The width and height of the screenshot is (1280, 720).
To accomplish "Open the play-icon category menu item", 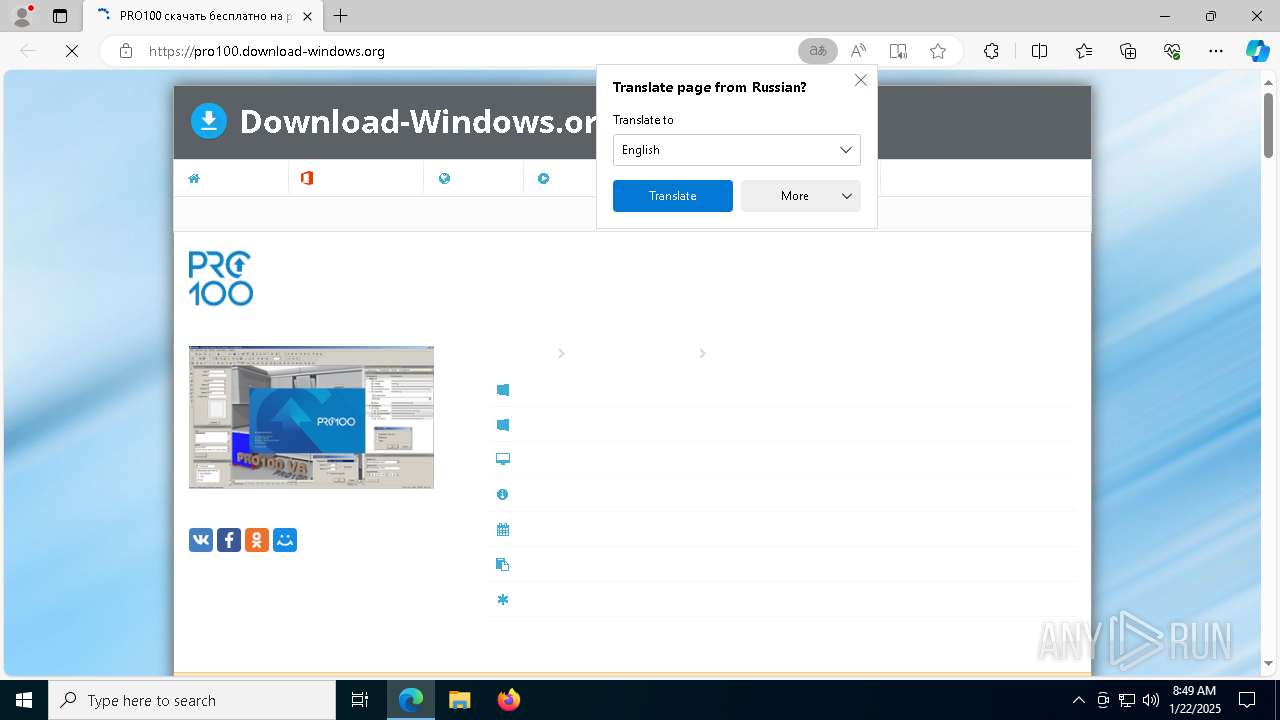I will tap(543, 178).
